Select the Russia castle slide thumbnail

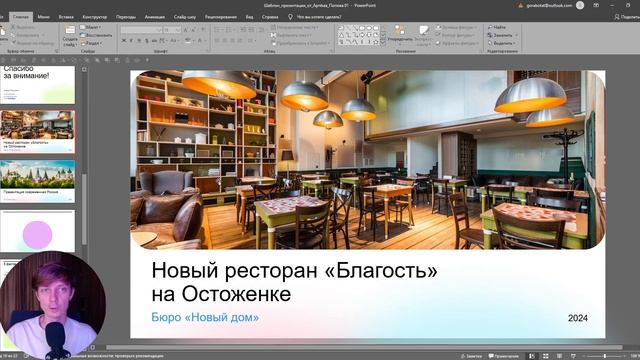coord(38,181)
